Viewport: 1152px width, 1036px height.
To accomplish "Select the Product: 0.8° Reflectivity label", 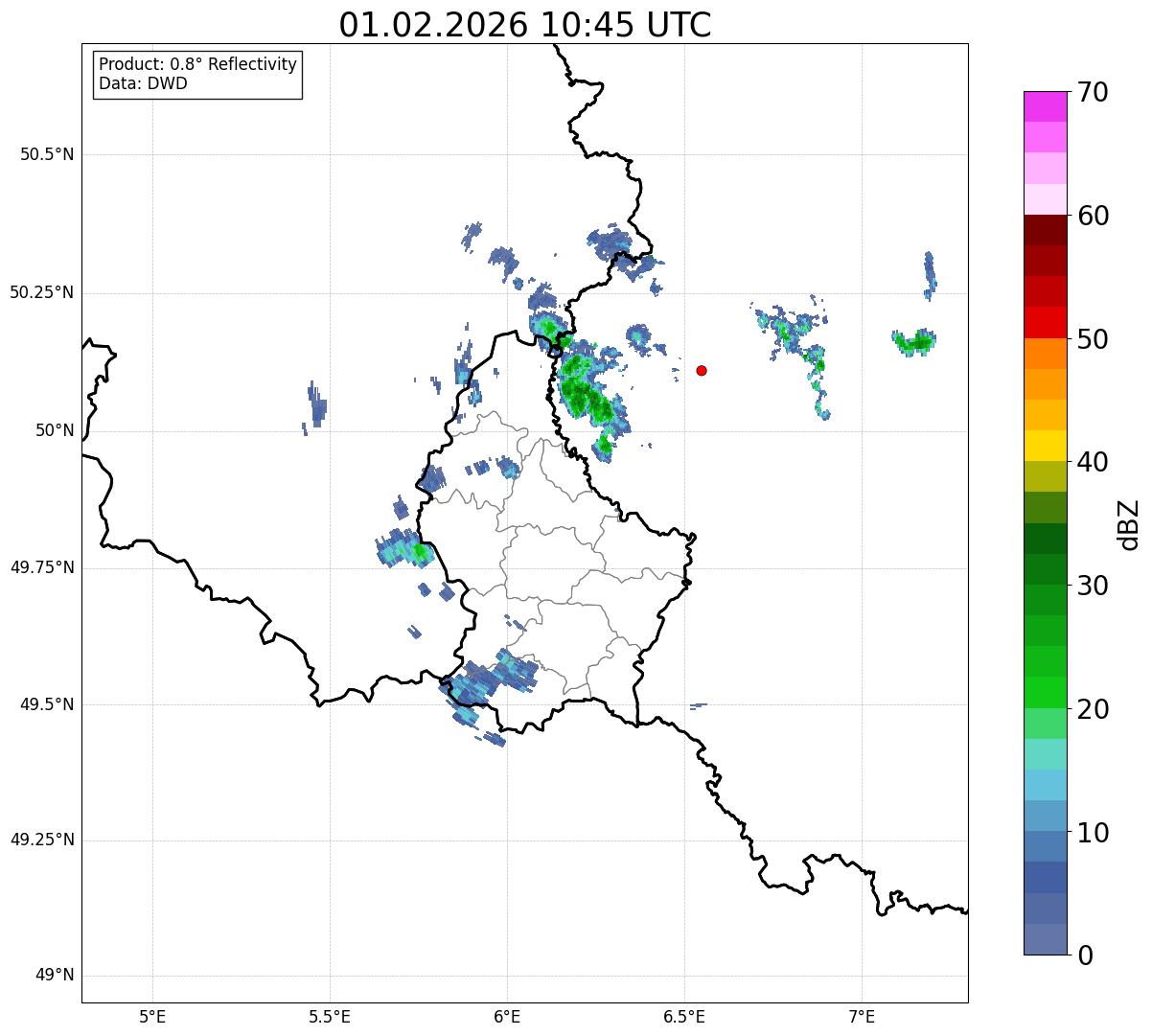I will tap(198, 64).
